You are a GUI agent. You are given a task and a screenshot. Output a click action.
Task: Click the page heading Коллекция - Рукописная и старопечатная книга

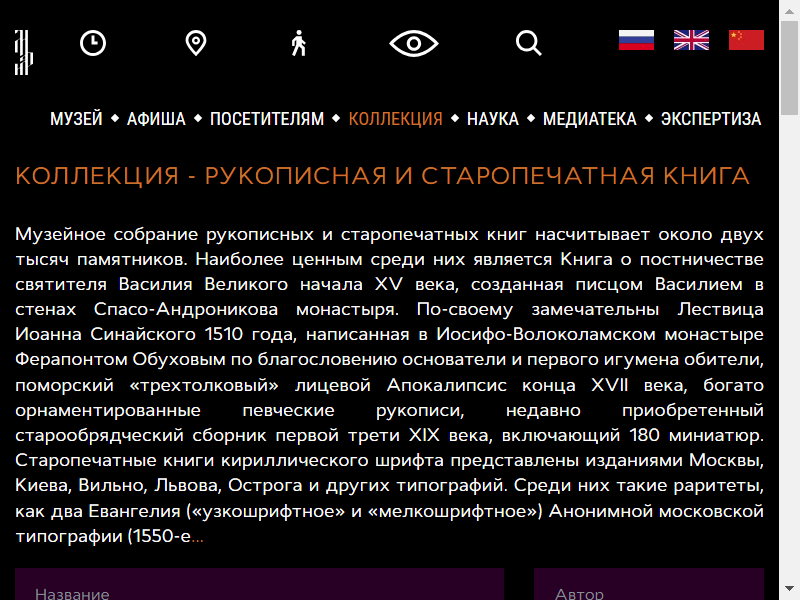coord(382,176)
